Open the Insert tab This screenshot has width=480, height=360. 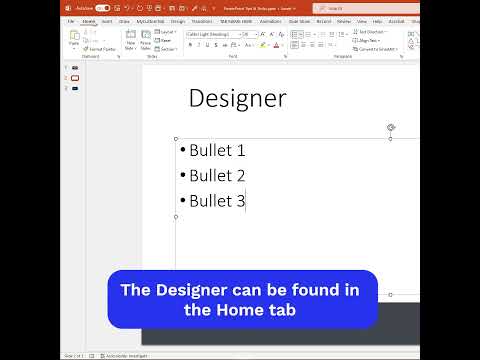click(107, 21)
